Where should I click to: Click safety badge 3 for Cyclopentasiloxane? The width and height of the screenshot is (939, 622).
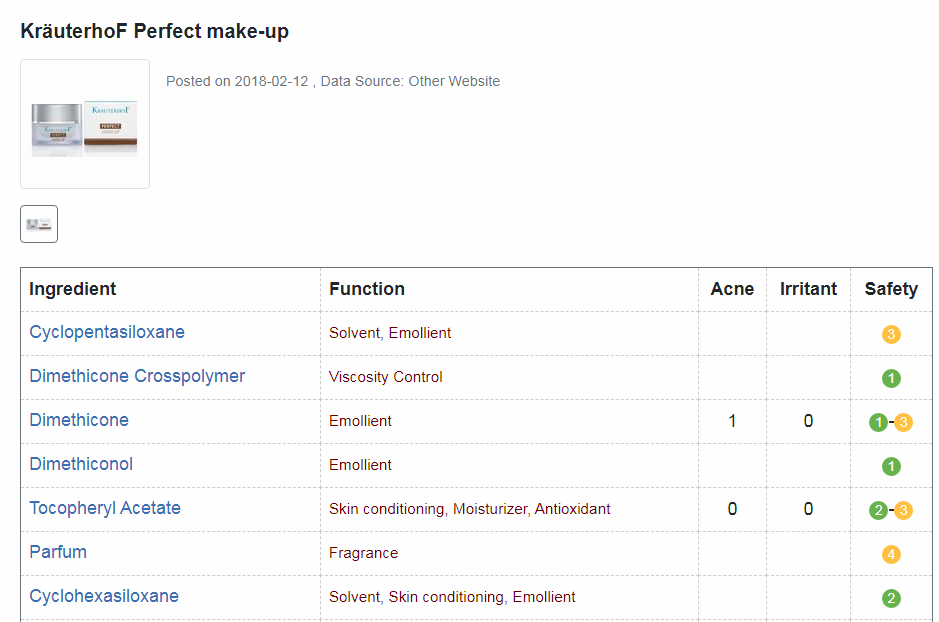pyautogui.click(x=891, y=334)
